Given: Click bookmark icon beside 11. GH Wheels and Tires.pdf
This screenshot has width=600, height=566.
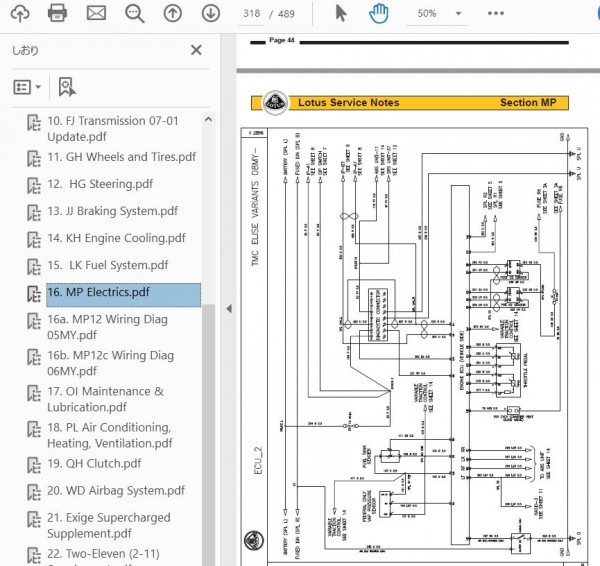Looking at the screenshot, I should click(x=34, y=158).
